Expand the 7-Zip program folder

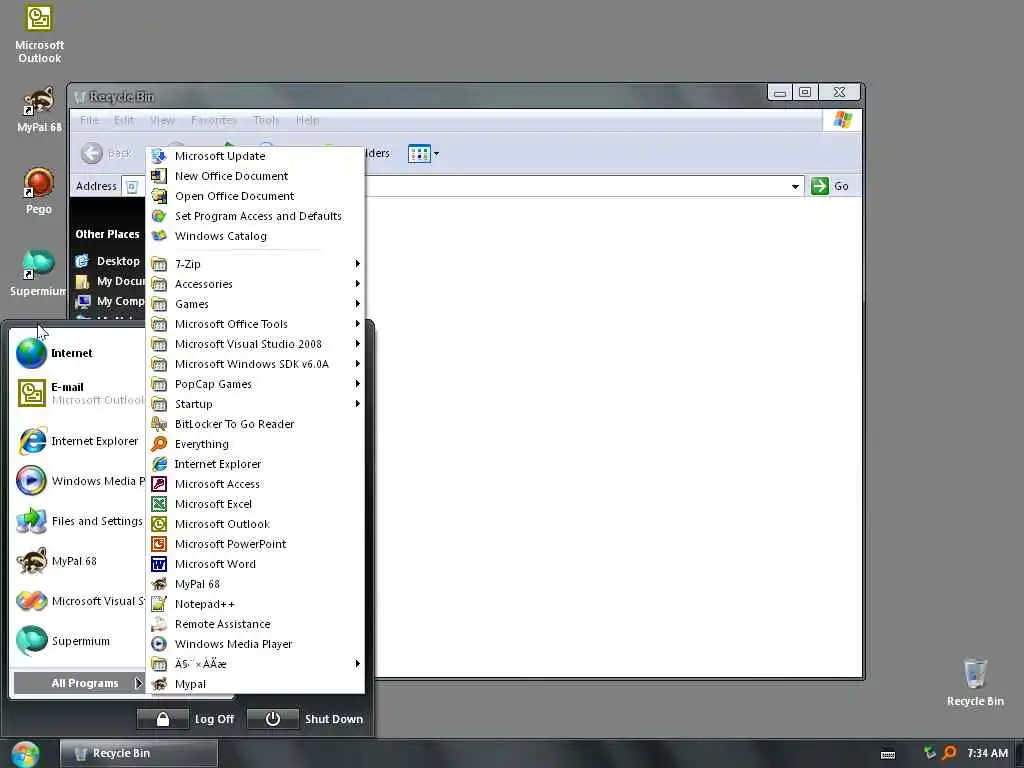255,264
